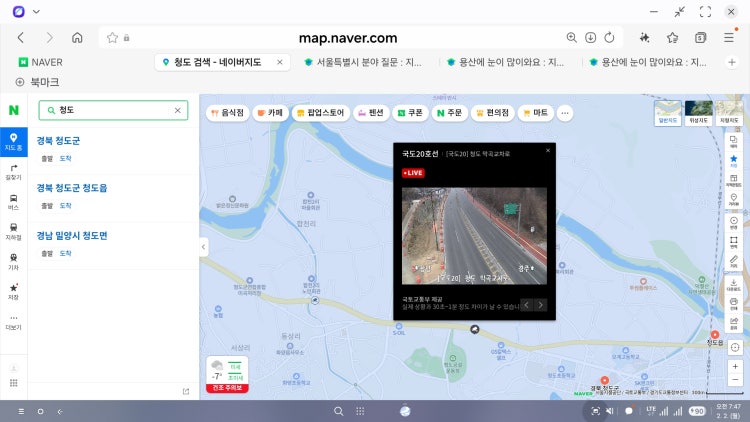Click the current location target icon
This screenshot has height=422, width=750.
[x=734, y=346]
